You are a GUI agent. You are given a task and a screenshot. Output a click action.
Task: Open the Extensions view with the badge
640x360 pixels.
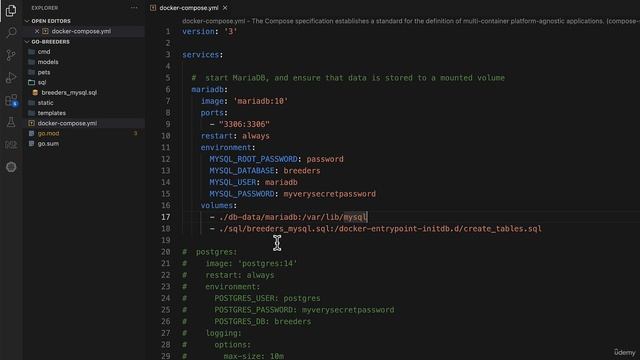click(11, 100)
